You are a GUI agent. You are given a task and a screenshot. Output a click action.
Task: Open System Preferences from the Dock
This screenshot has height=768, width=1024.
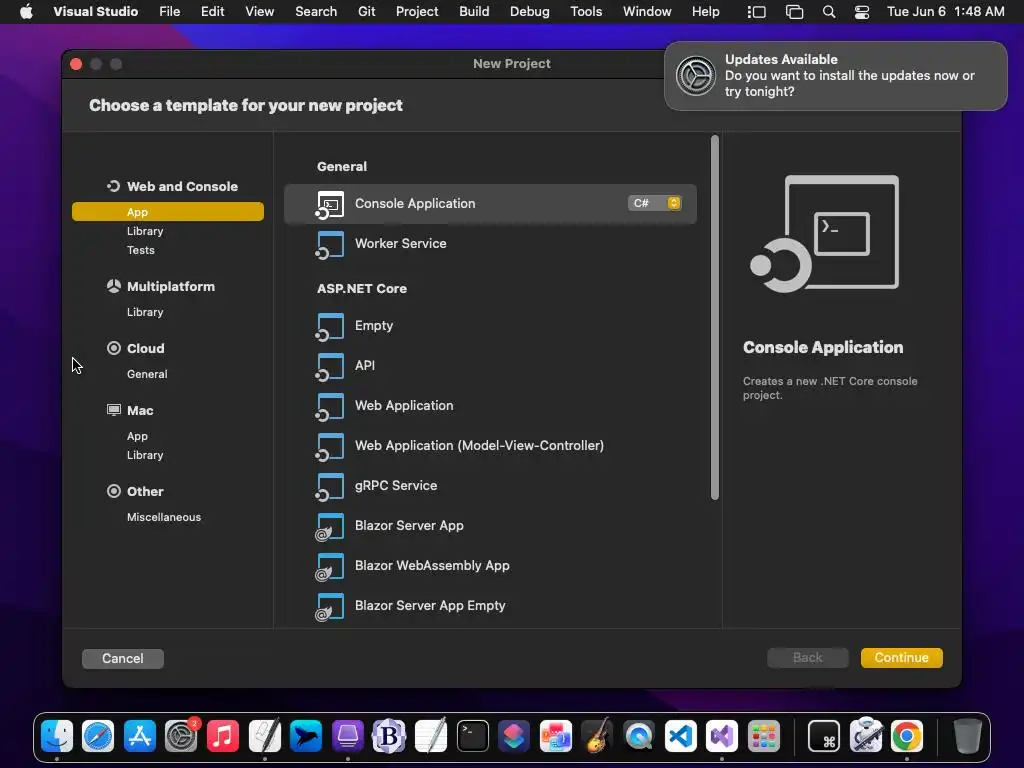pos(181,737)
